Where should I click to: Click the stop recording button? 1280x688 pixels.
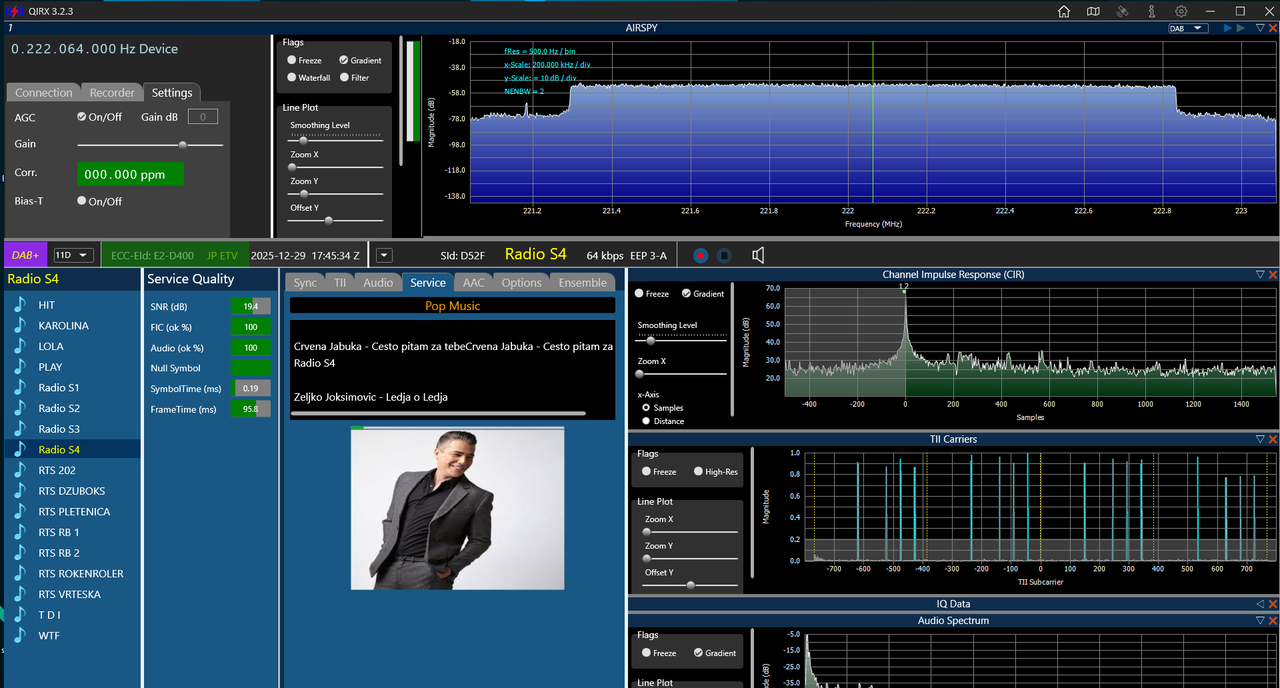click(x=725, y=255)
